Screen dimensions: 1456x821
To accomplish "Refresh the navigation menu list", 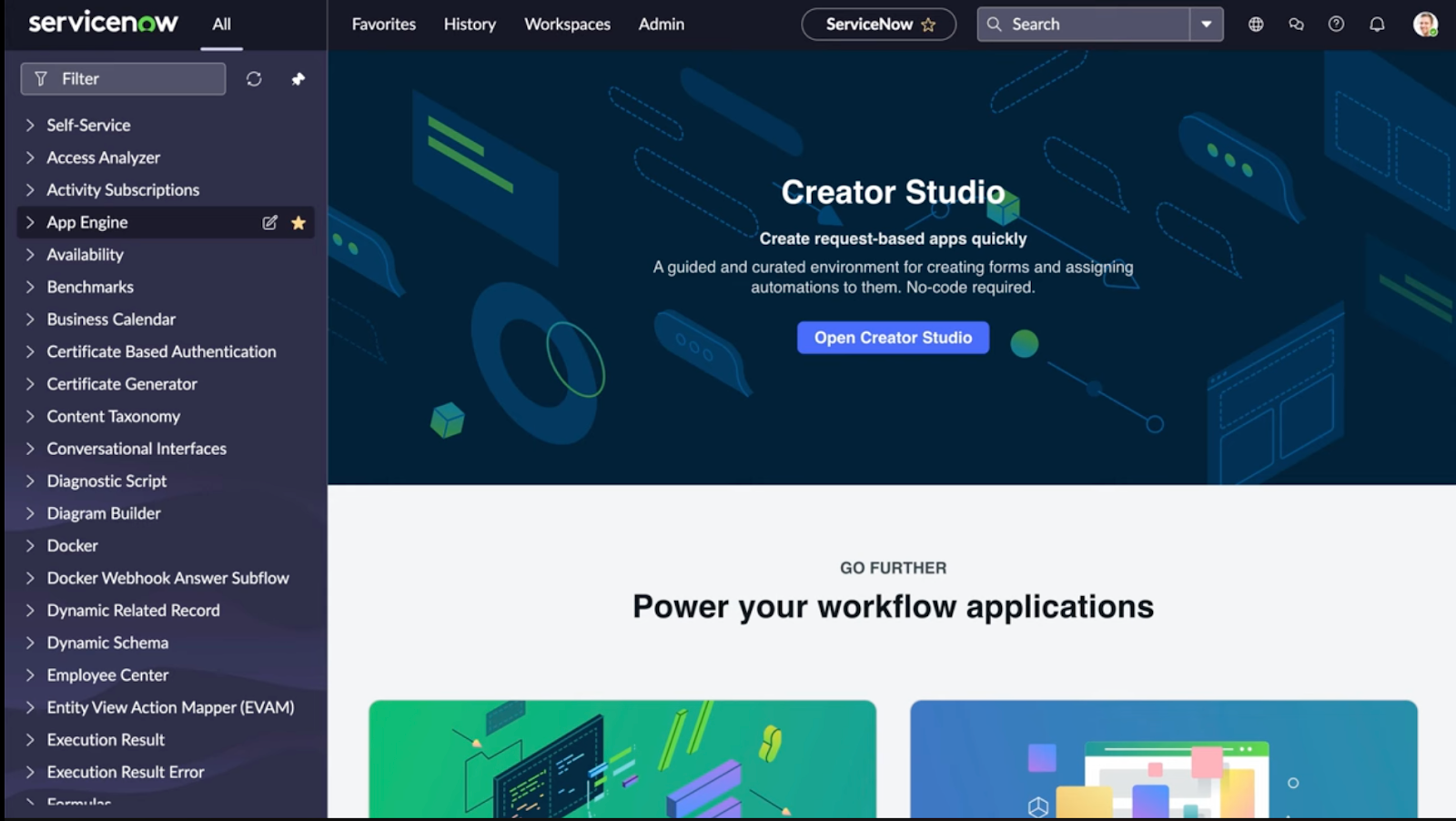I will pyautogui.click(x=254, y=79).
